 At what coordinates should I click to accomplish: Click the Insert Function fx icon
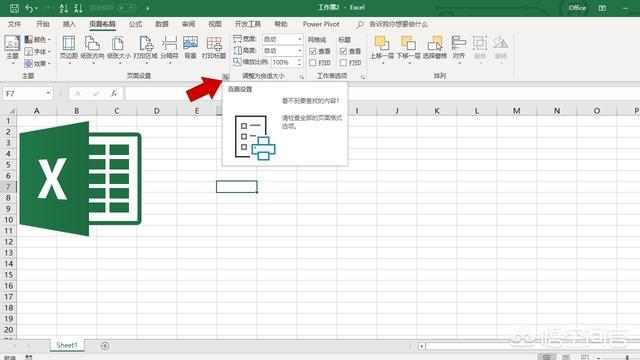114,94
